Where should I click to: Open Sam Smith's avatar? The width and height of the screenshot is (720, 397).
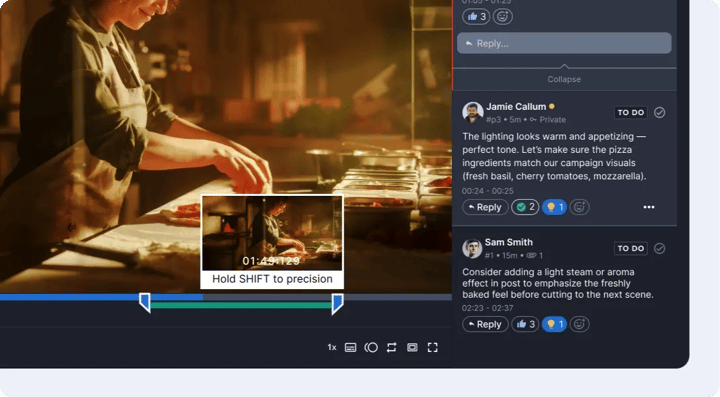[x=472, y=248]
